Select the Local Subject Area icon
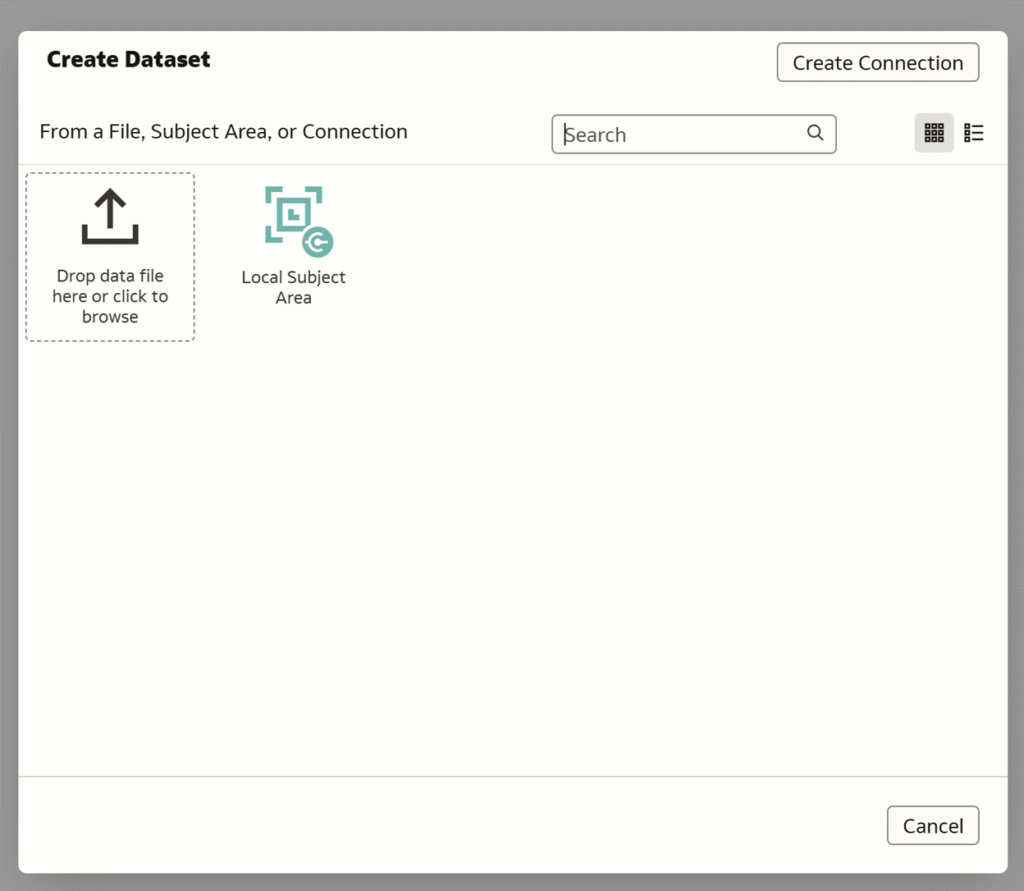Screen dimensions: 1024x891 [298, 221]
